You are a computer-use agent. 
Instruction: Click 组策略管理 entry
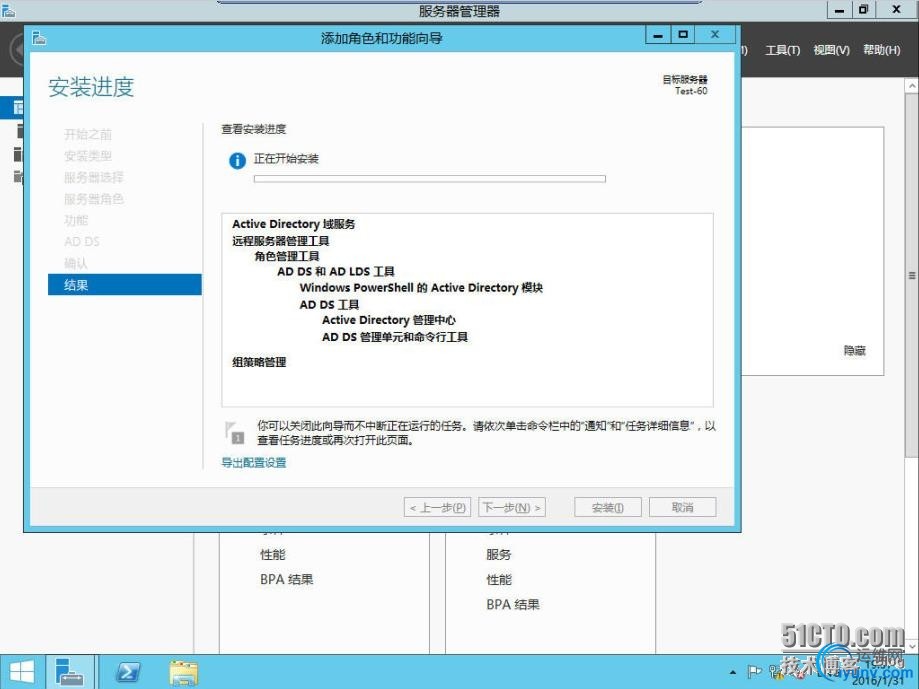click(x=259, y=362)
